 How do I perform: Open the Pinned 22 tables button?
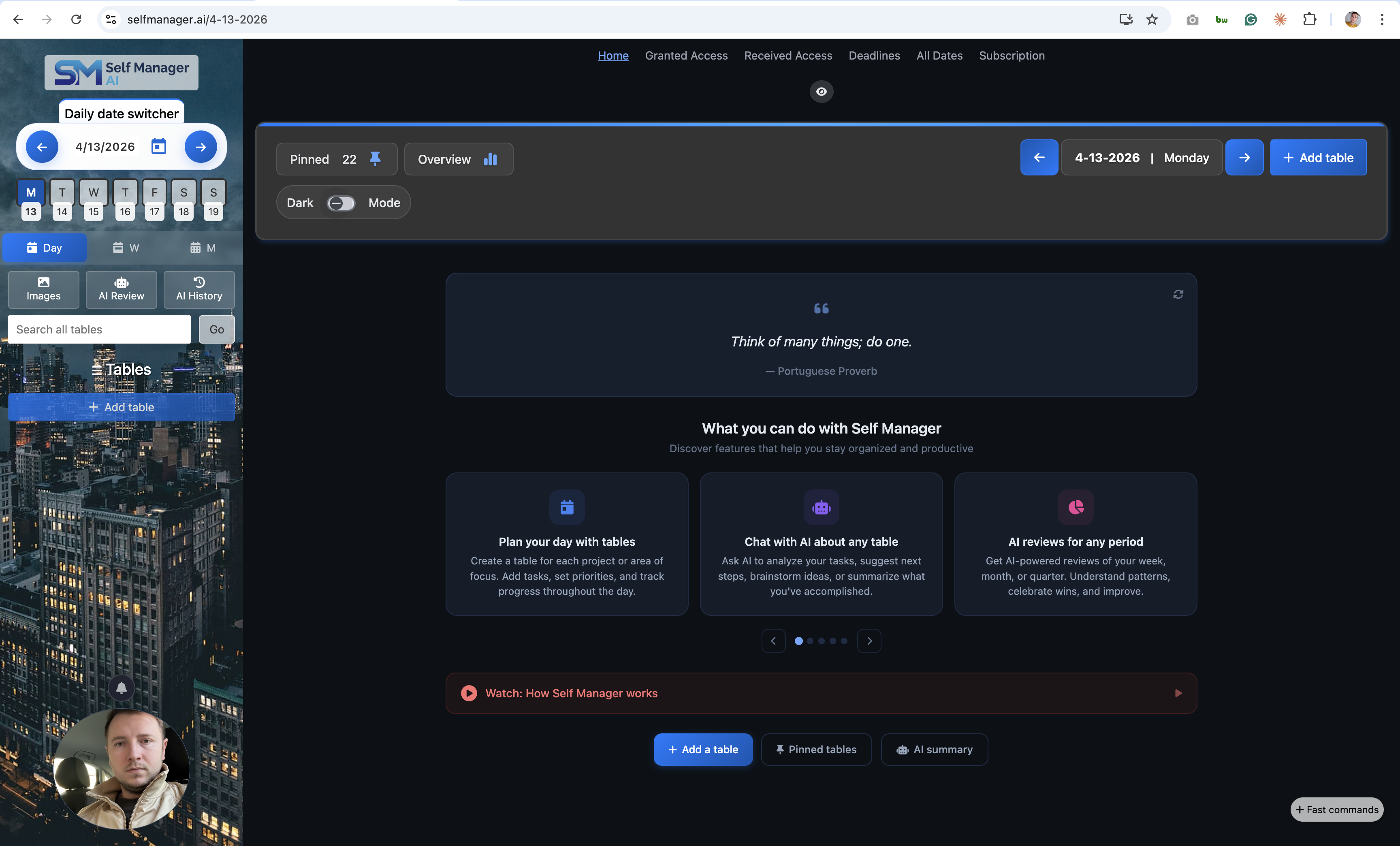336,159
